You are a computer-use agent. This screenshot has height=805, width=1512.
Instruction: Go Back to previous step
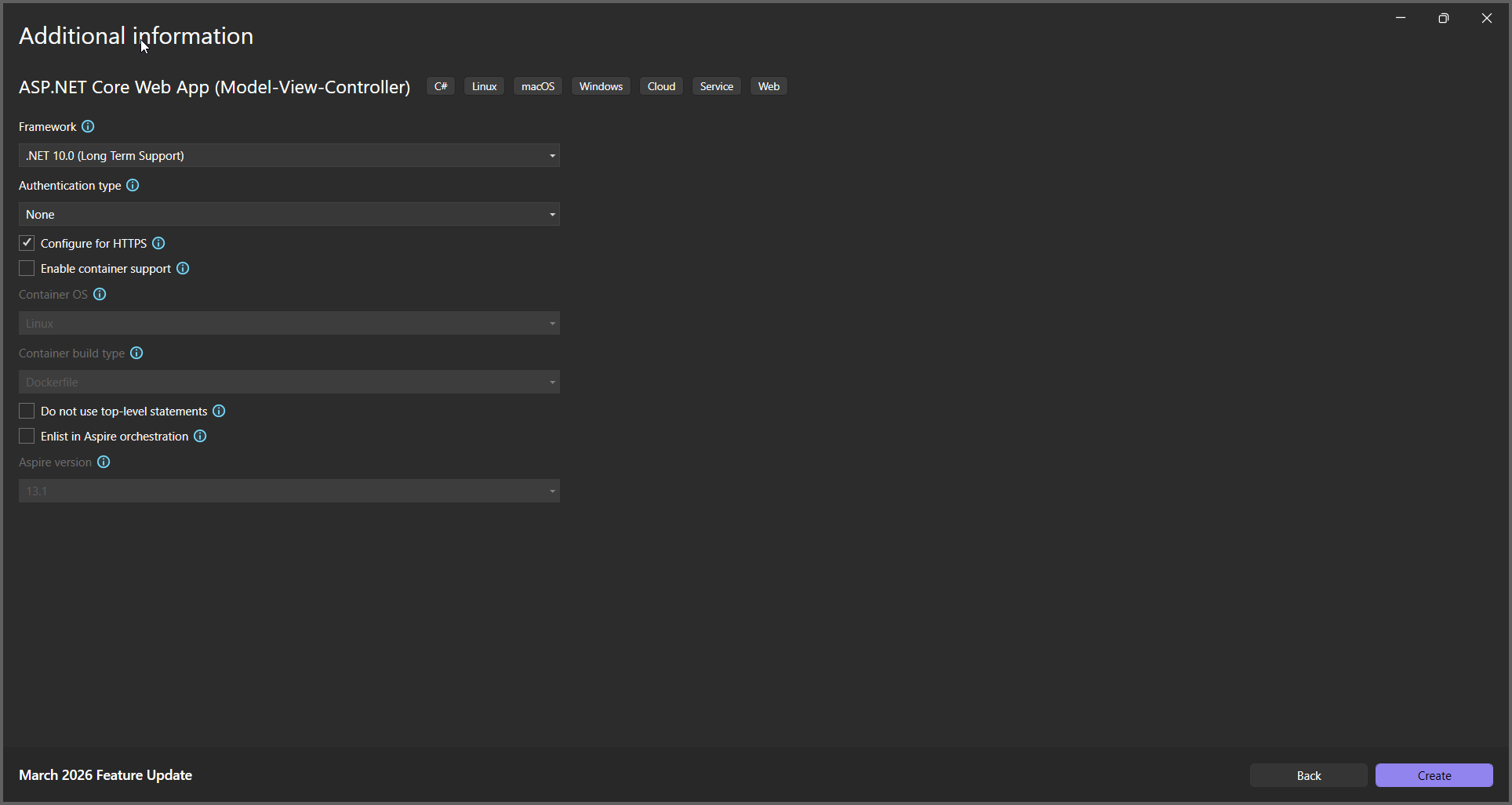(1308, 775)
